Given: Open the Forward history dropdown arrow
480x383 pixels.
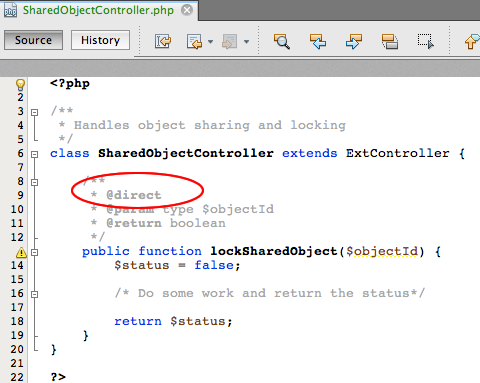Looking at the screenshot, I should point(246,42).
